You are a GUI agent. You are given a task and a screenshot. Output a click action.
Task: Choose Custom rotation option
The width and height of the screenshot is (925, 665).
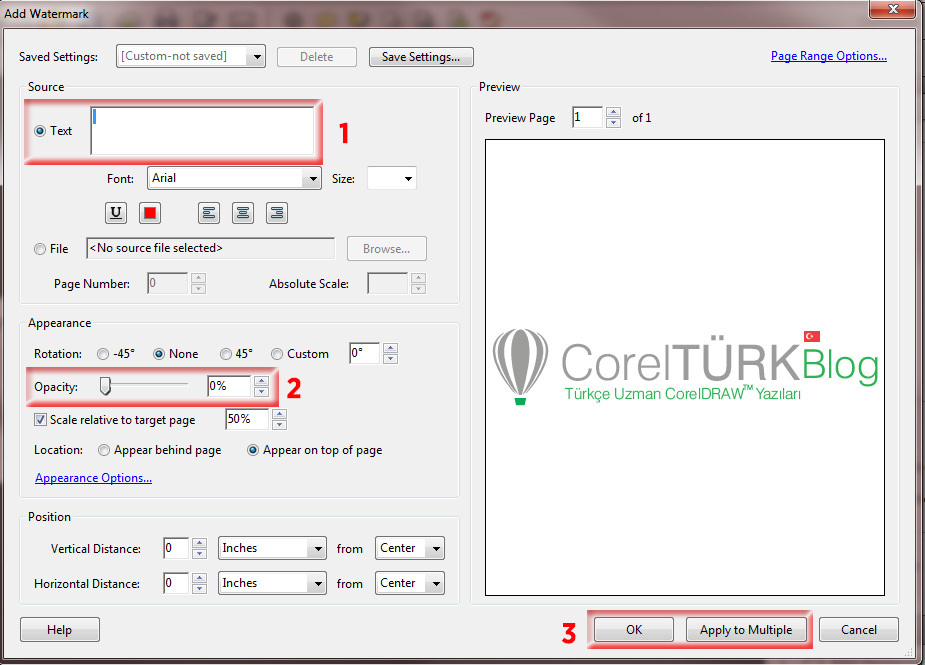(x=277, y=354)
